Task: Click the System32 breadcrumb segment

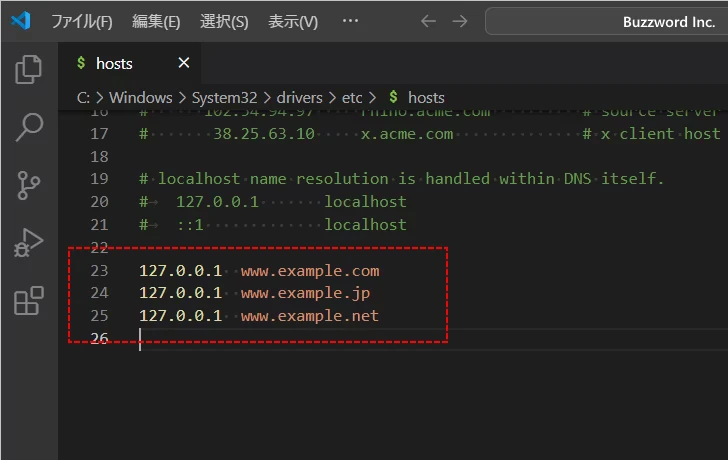Action: pyautogui.click(x=223, y=97)
